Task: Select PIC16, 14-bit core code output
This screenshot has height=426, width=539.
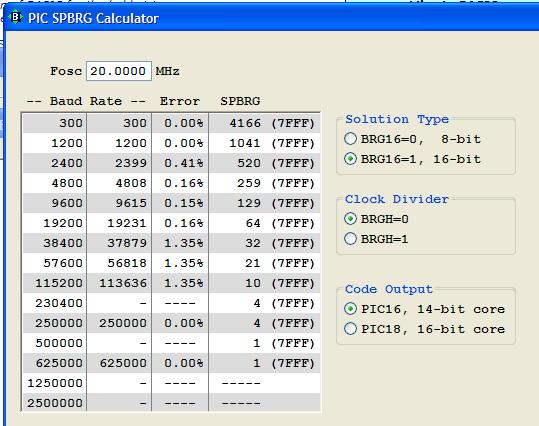Action: 425,309
